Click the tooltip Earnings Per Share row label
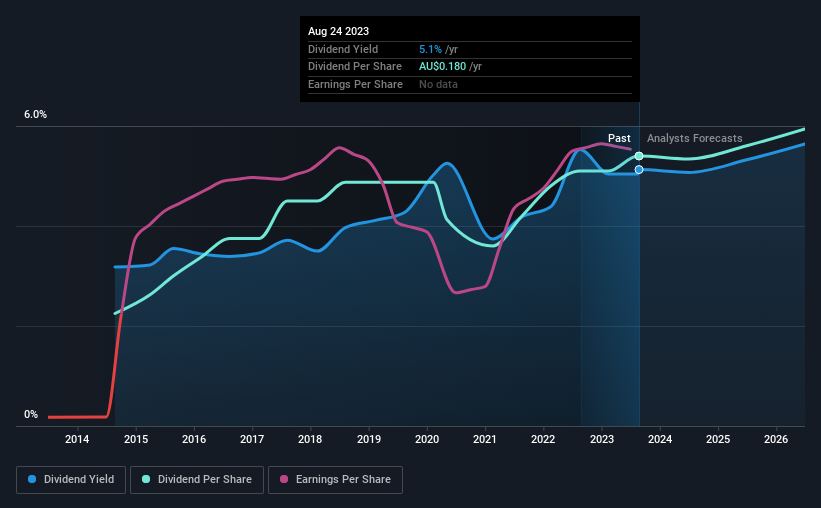The image size is (821, 508). click(x=356, y=84)
